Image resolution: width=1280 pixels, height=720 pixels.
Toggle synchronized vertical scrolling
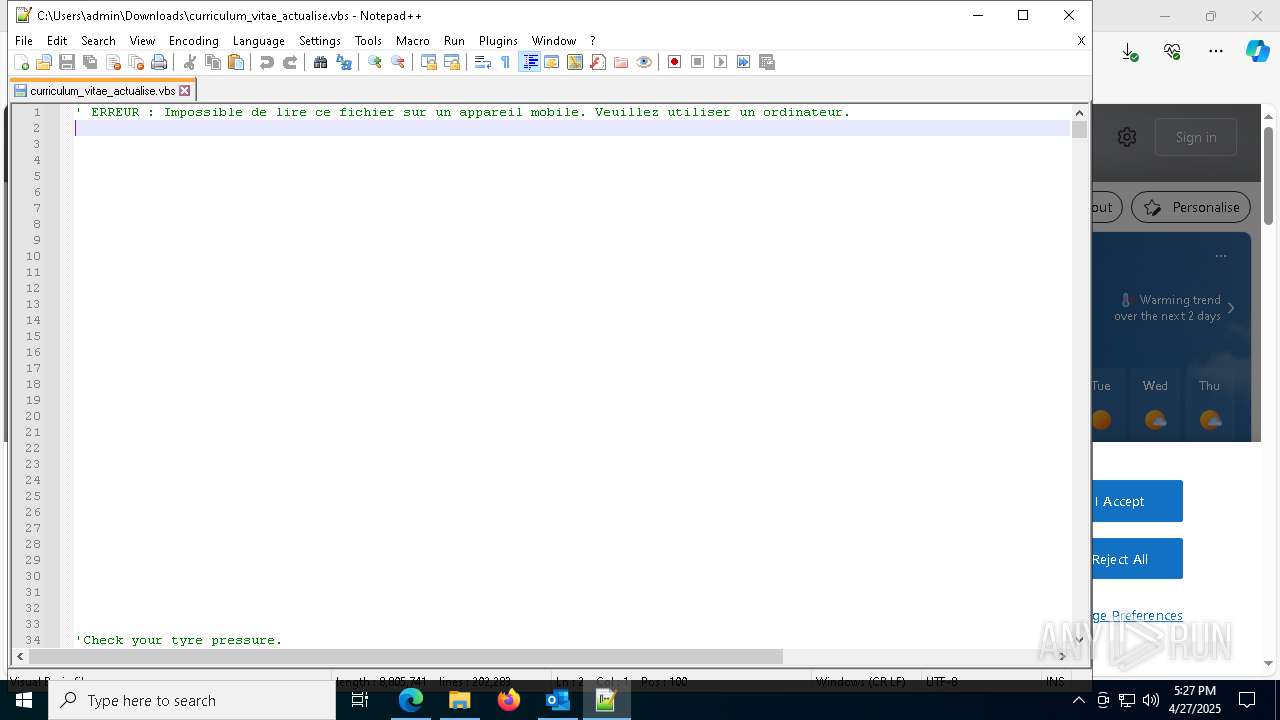(429, 62)
